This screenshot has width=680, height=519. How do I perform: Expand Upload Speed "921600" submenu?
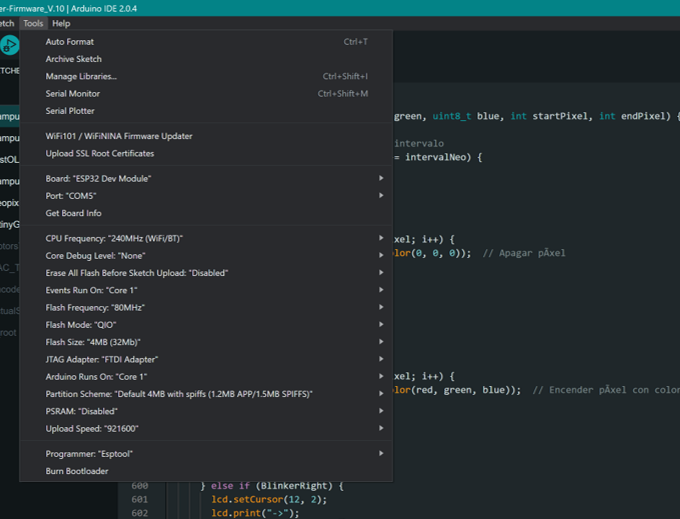[x=206, y=429]
